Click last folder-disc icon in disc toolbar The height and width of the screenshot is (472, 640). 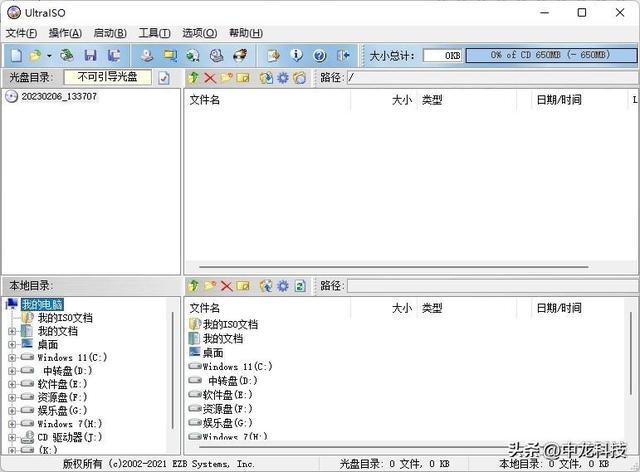click(x=300, y=78)
